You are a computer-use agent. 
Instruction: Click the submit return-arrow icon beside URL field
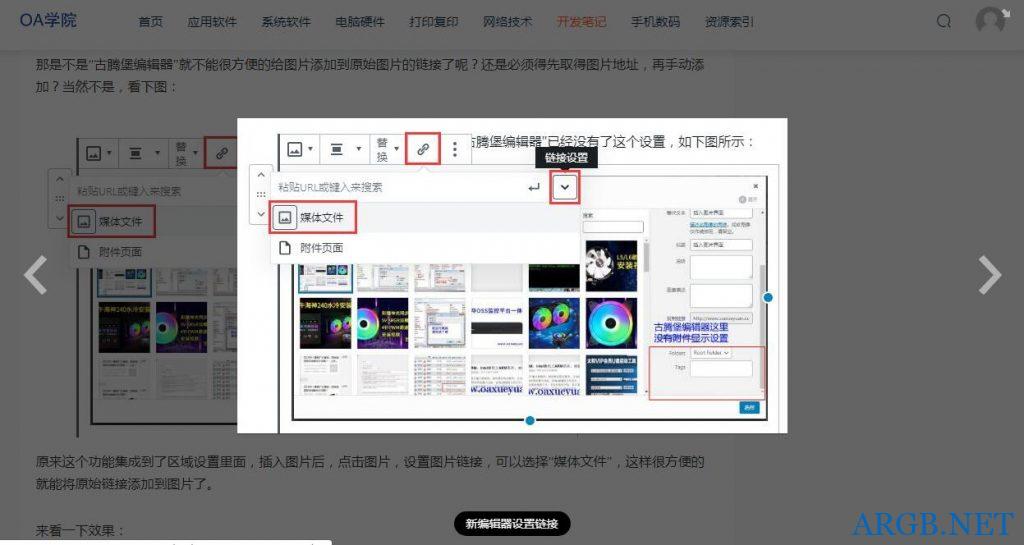click(534, 187)
